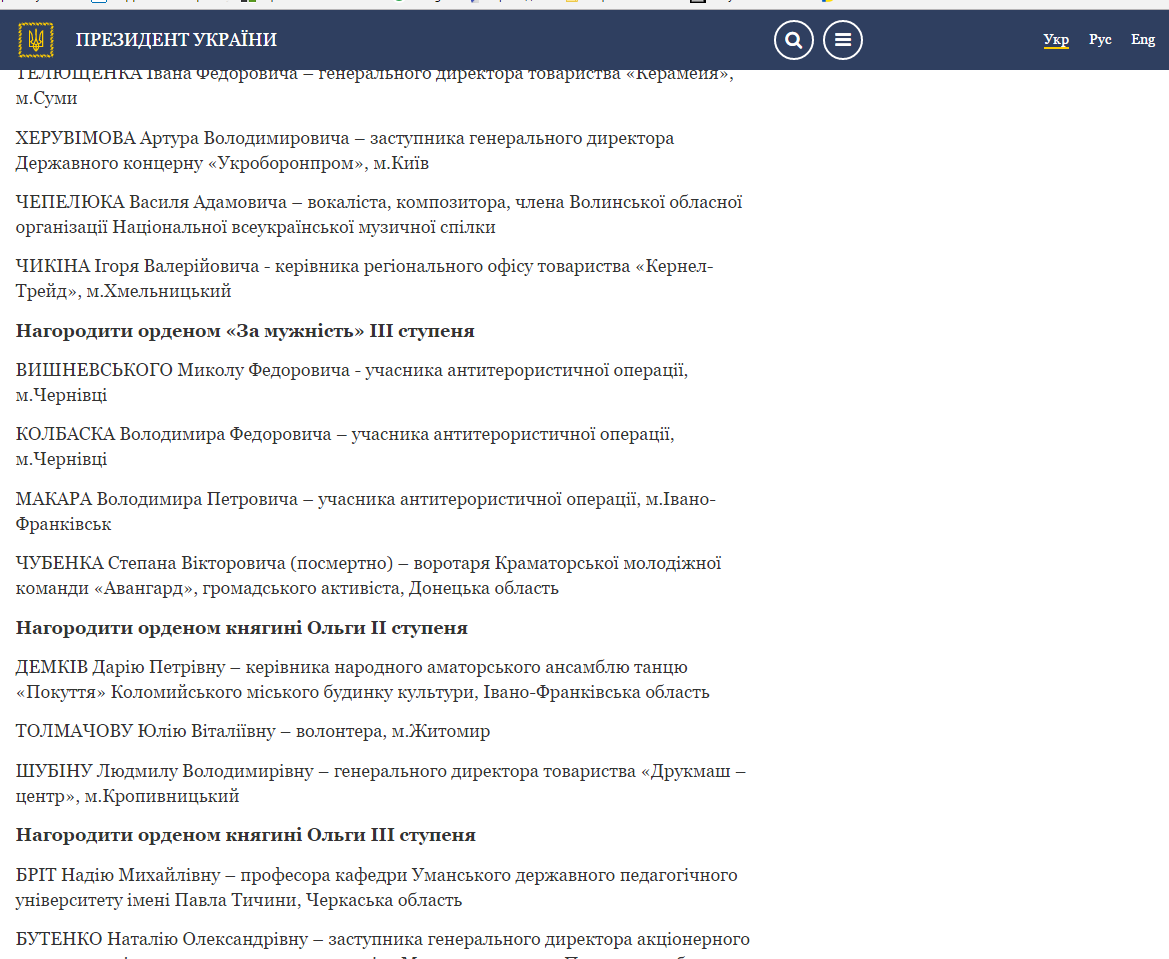1169x959 pixels.
Task: Click heading княгині Ольги II ступеня
Action: click(242, 628)
